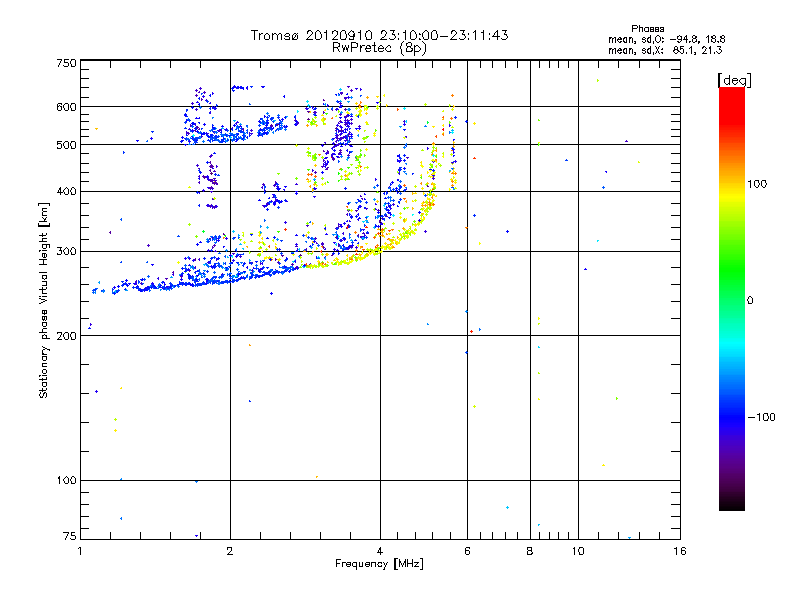Image resolution: width=800 pixels, height=600 pixels.
Task: Click the 'mean, sd,X: 85.1, 21.3' statistics line
Action: pos(665,50)
